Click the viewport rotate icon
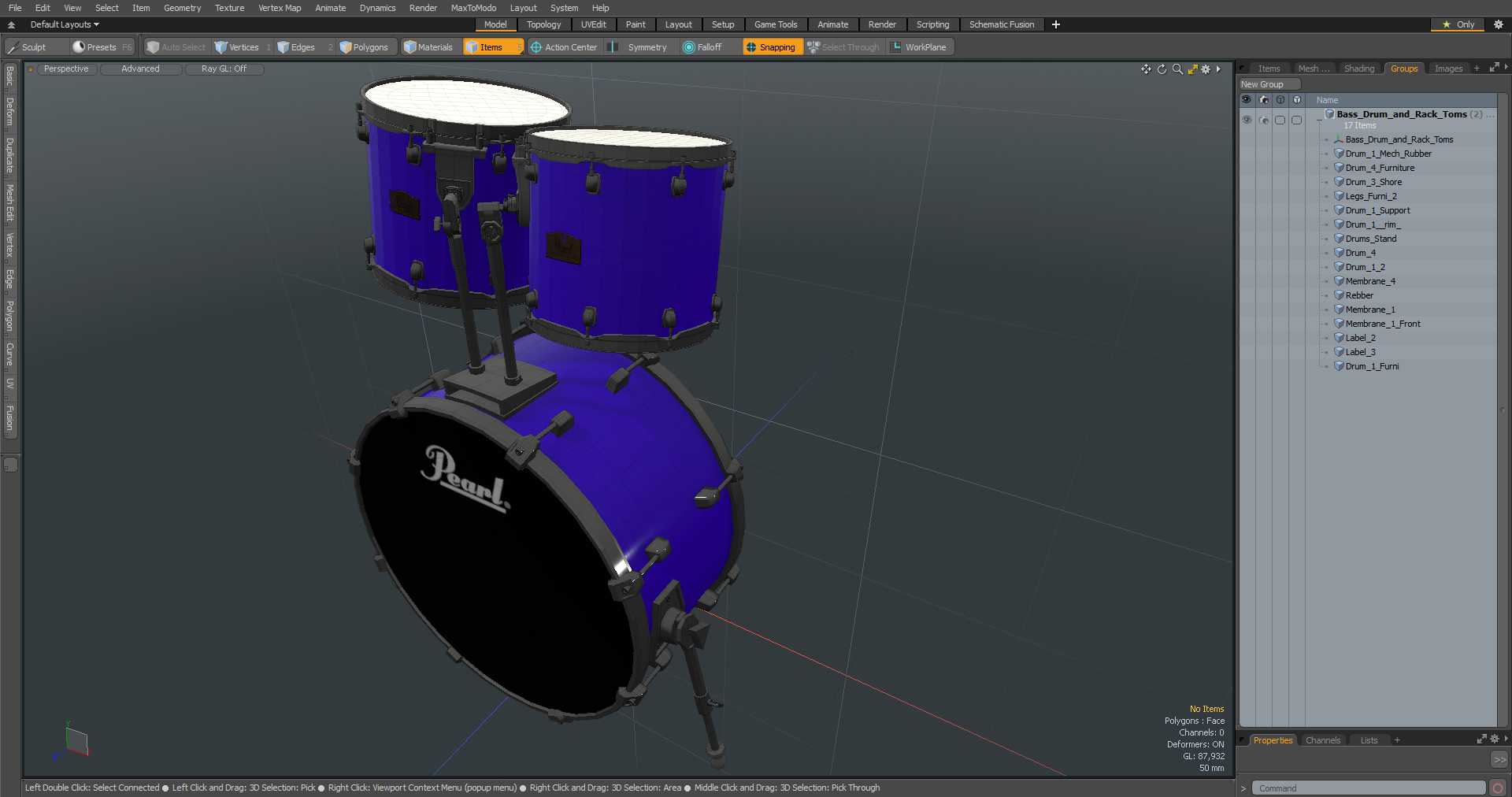 1162,69
